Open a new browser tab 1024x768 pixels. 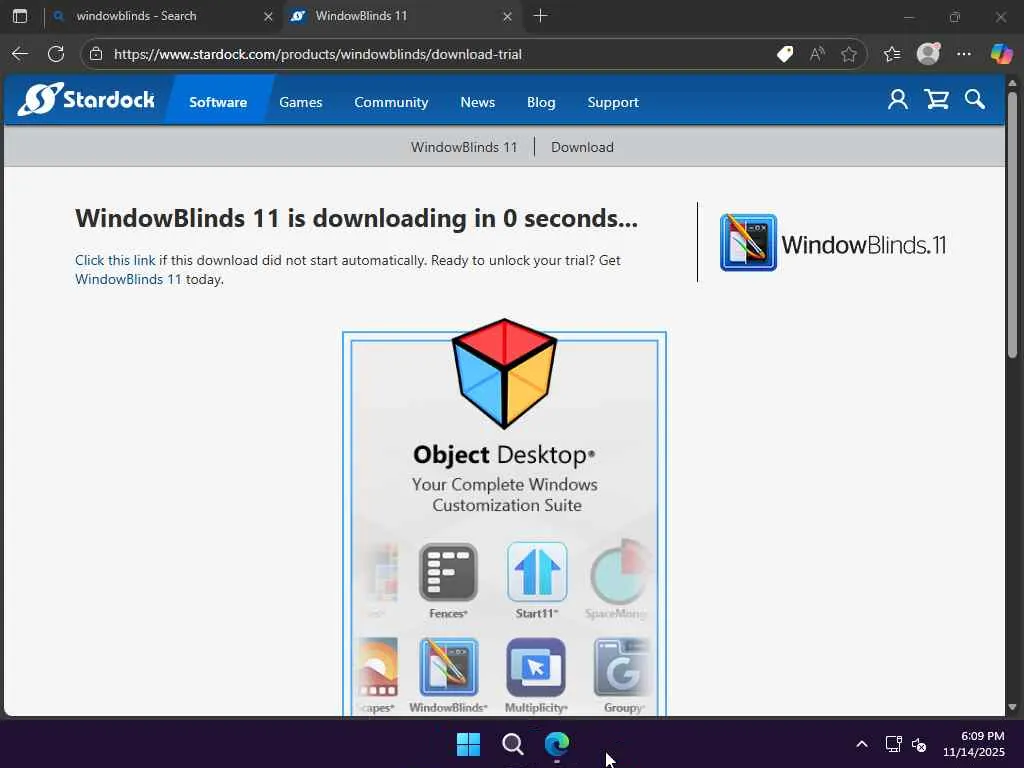pyautogui.click(x=540, y=16)
